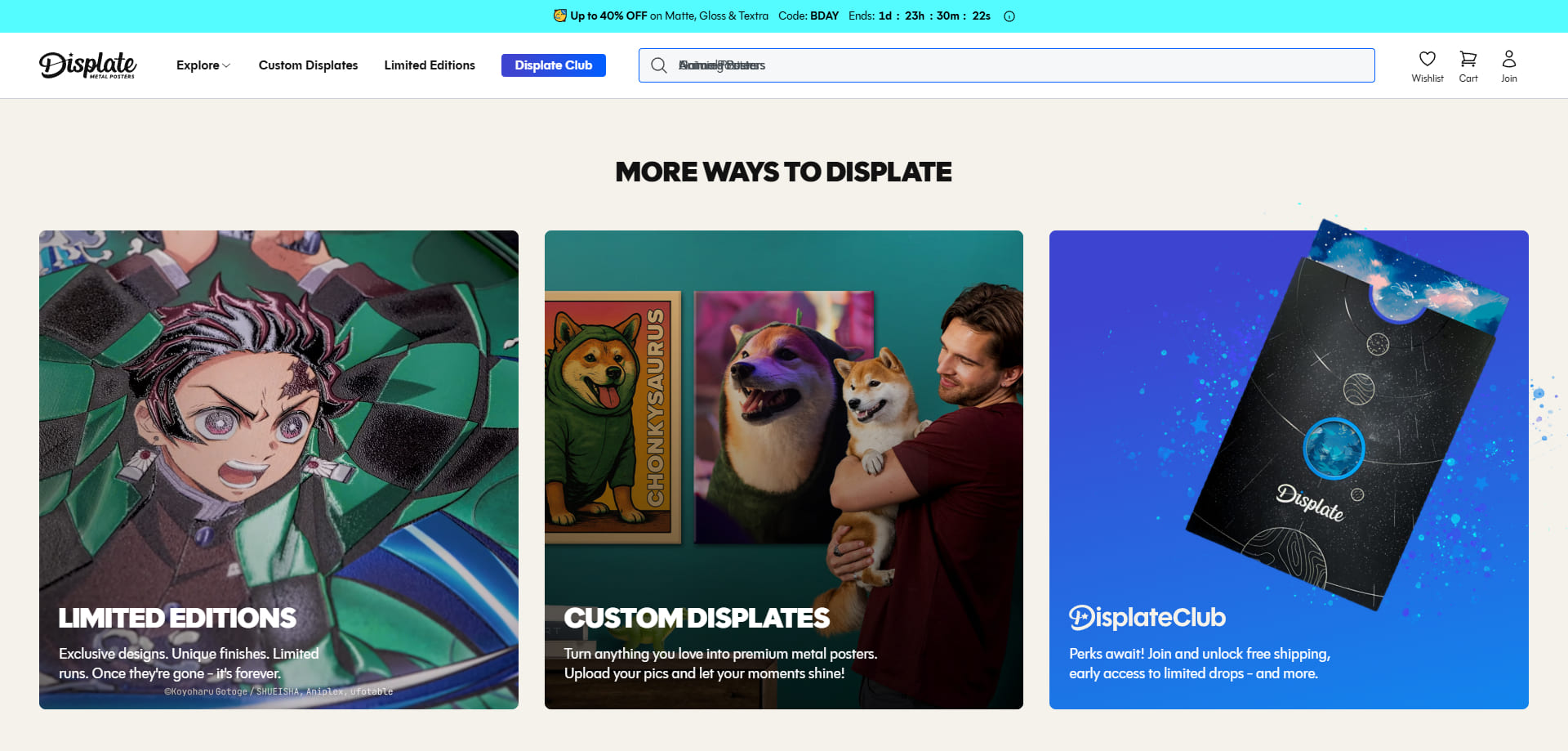Click the "Up to 40% OFF" promo text
Viewport: 1568px width, 751px height.
(608, 16)
